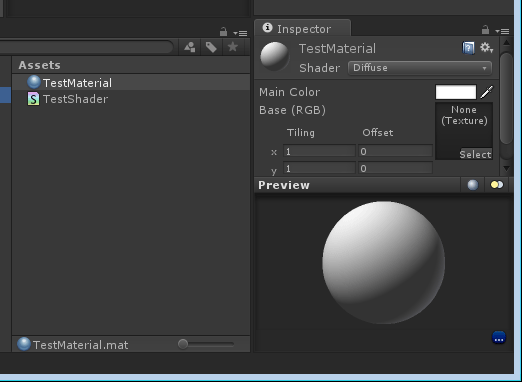Select TestMaterial in Assets list
This screenshot has height=382, width=522.
(x=131, y=82)
